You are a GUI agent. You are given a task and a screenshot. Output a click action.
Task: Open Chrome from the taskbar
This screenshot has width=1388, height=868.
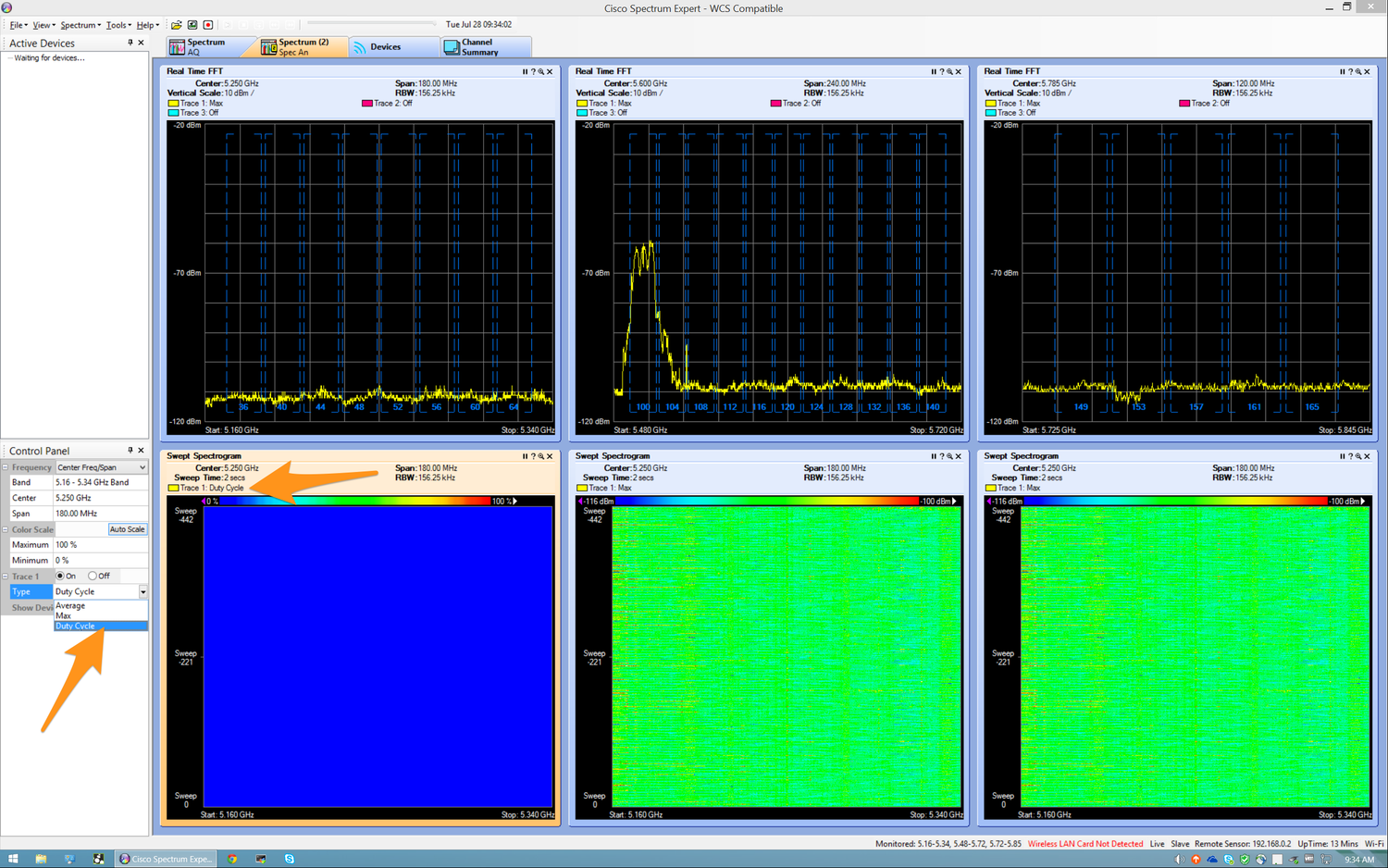232,859
